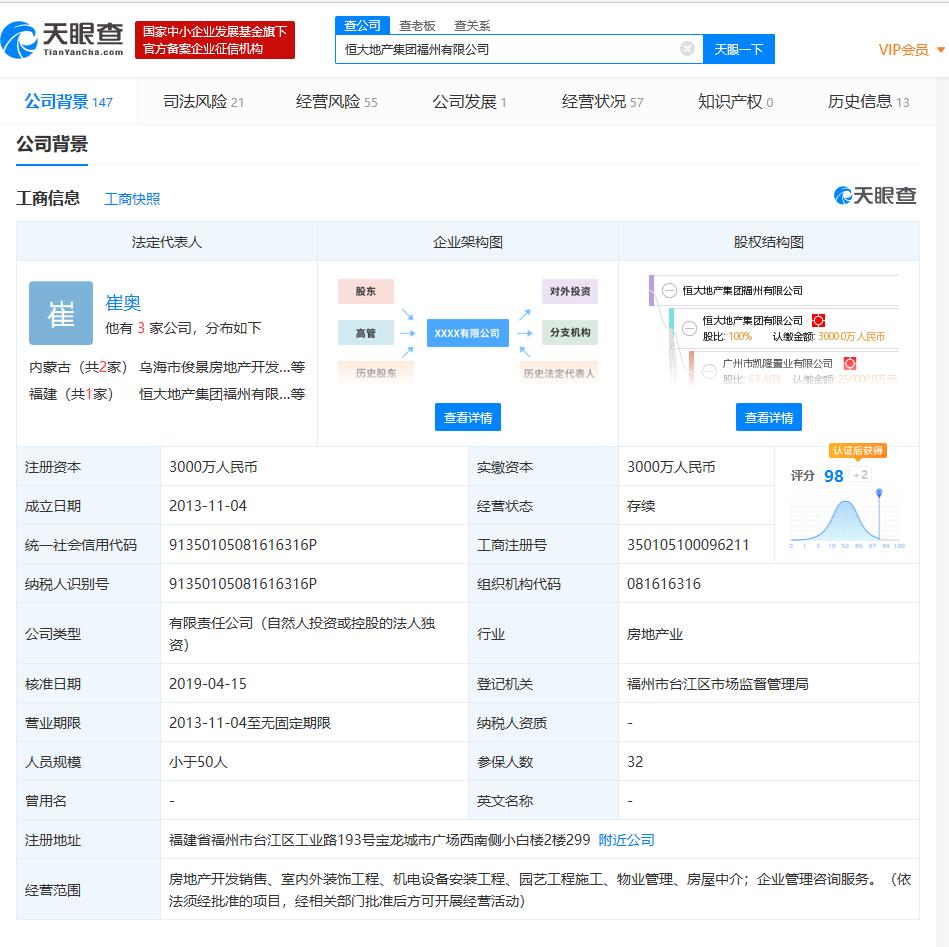This screenshot has height=947, width=949.
Task: Open the 公司背景 147 tab
Action: coord(68,102)
